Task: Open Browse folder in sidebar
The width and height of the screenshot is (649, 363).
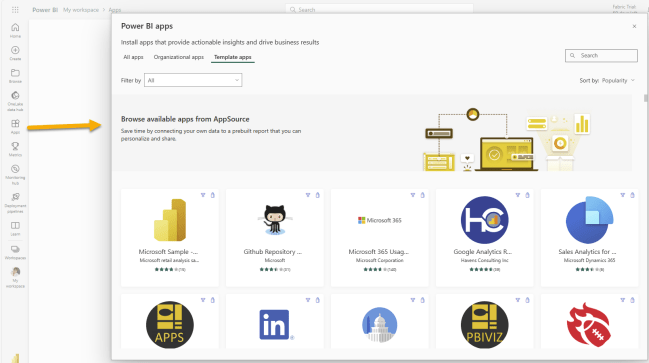Action: tap(15, 76)
